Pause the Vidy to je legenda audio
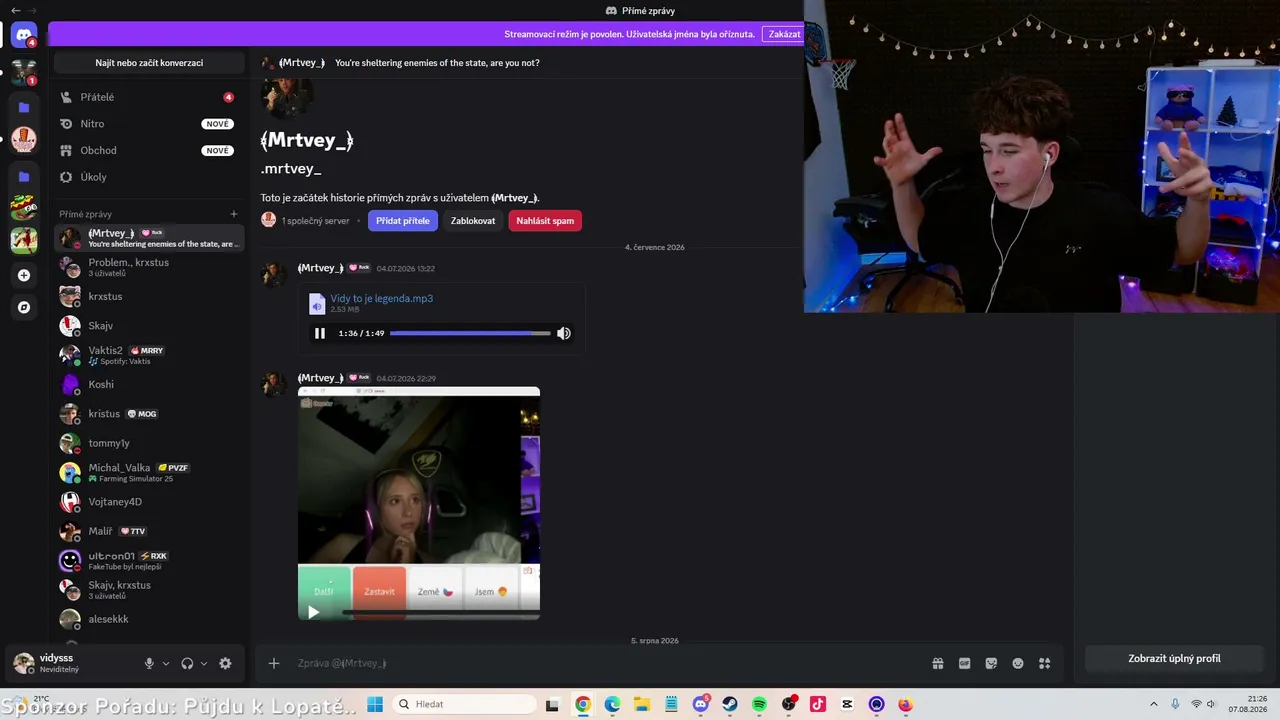The width and height of the screenshot is (1280, 720). (320, 333)
